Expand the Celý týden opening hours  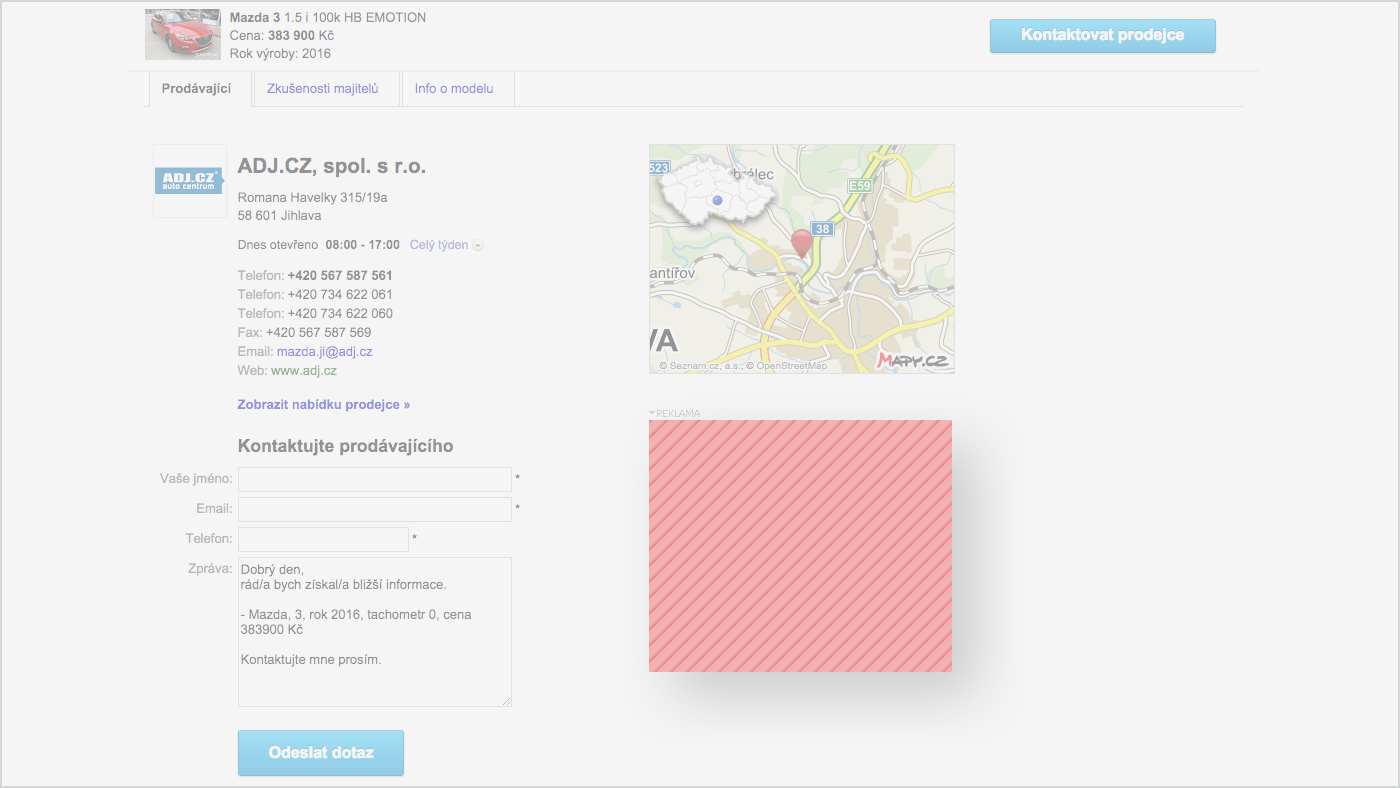[x=446, y=245]
